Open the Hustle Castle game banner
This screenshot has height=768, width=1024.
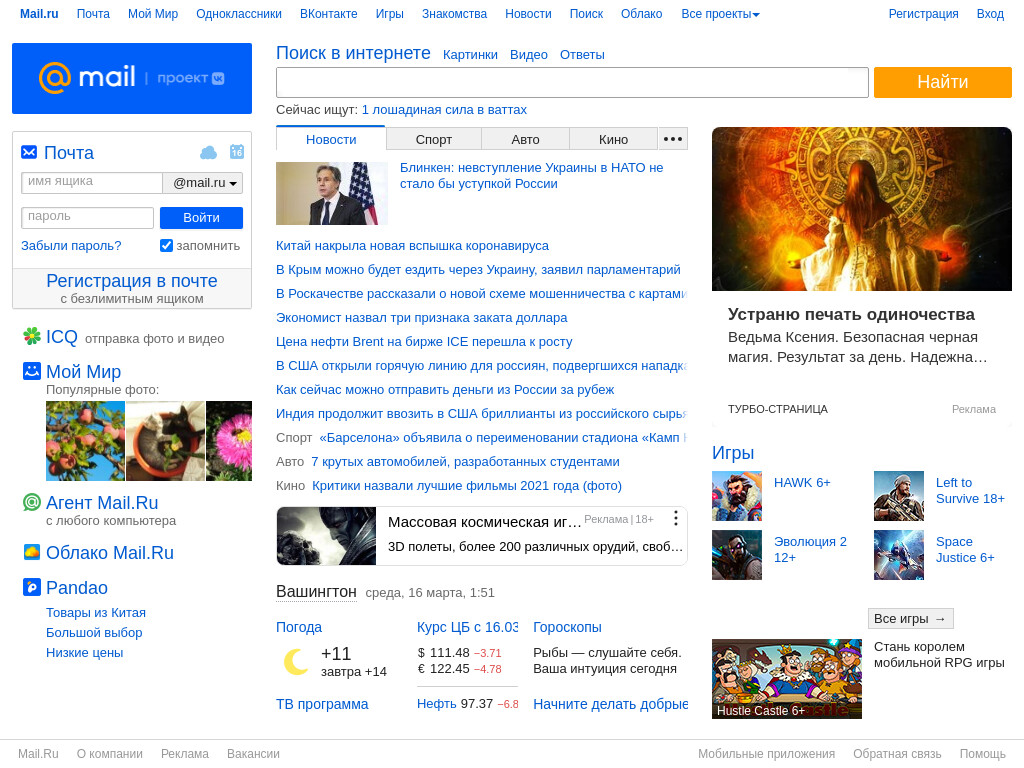(787, 679)
